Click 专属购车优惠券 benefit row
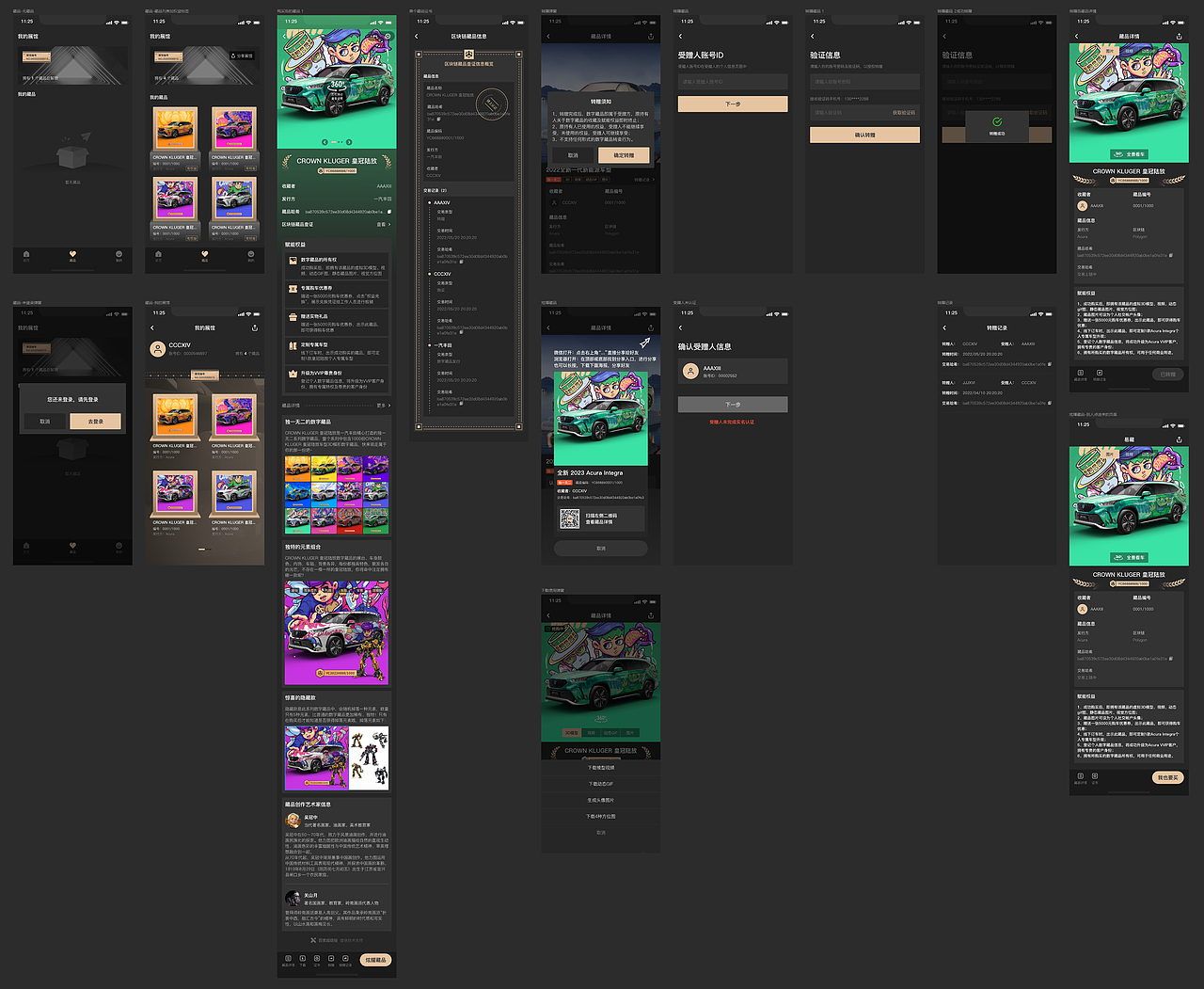 tap(337, 295)
